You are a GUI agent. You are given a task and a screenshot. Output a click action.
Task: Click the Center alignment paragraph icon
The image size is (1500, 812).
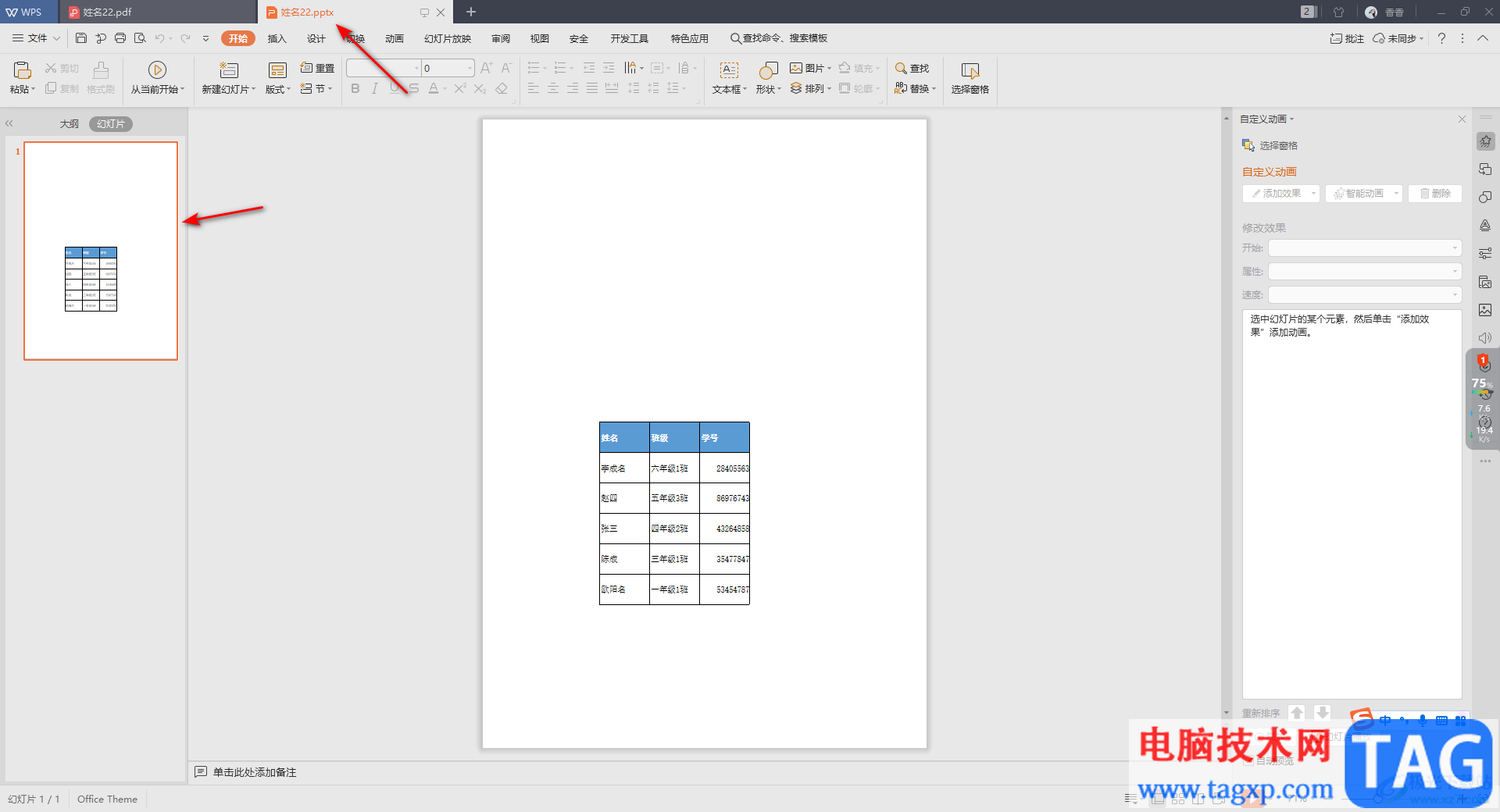point(553,88)
